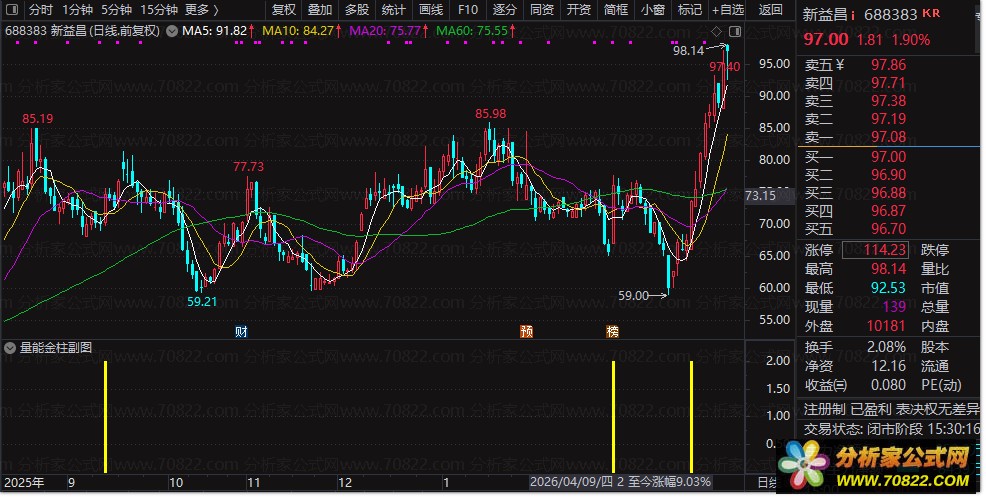The width and height of the screenshot is (986, 497).
Task: Click the KR badge beside stock code
Action: pos(931,14)
